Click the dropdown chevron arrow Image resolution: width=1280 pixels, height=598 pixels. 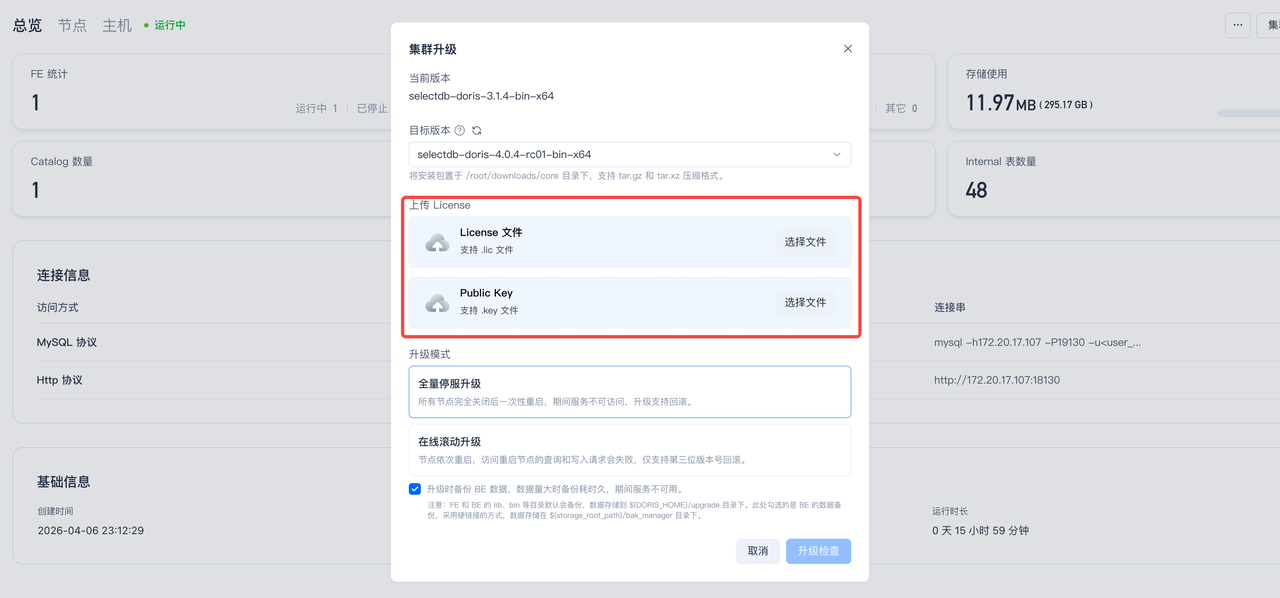pos(837,155)
